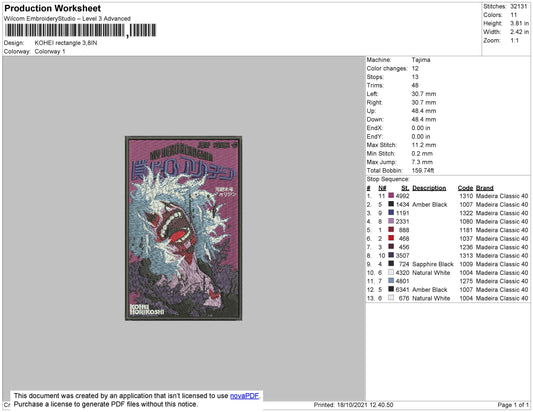Select blue swatch for stop 3

coord(391,212)
